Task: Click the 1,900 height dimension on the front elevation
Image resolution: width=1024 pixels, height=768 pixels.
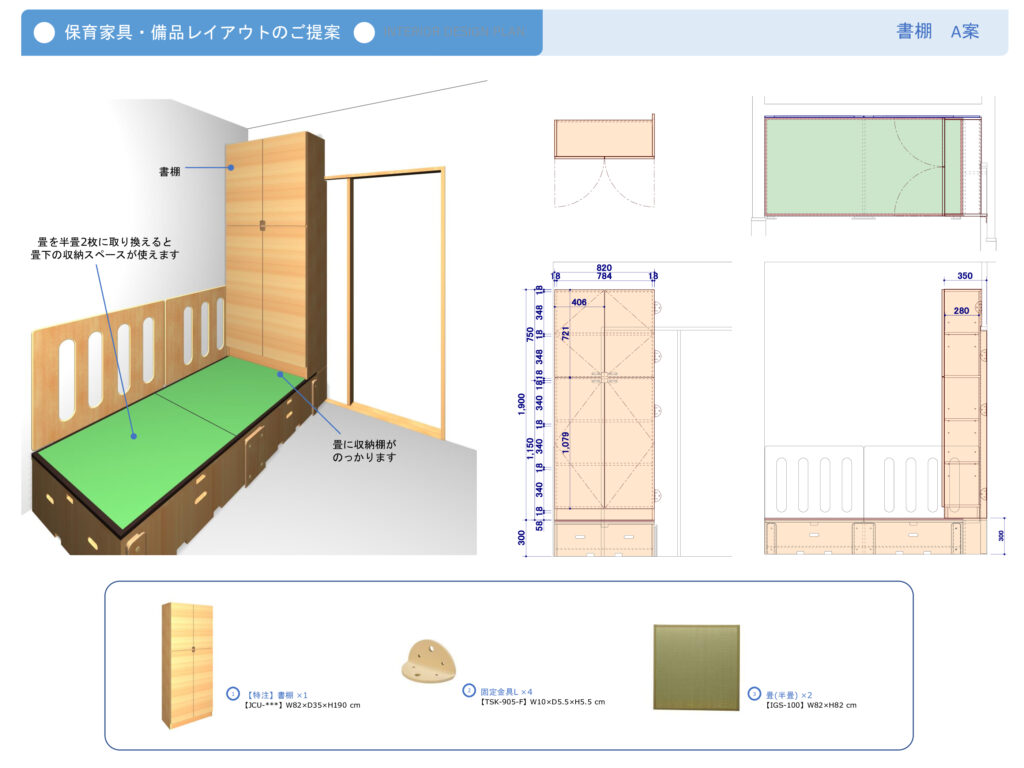Action: [x=521, y=402]
